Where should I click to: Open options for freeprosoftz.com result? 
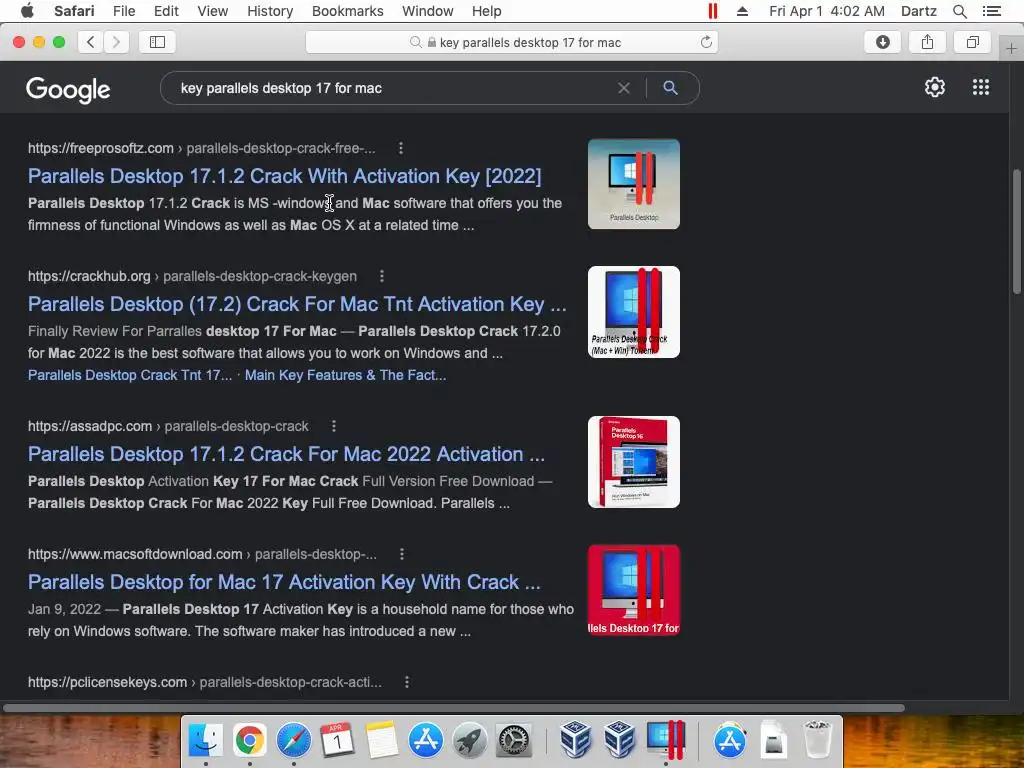[x=401, y=148]
